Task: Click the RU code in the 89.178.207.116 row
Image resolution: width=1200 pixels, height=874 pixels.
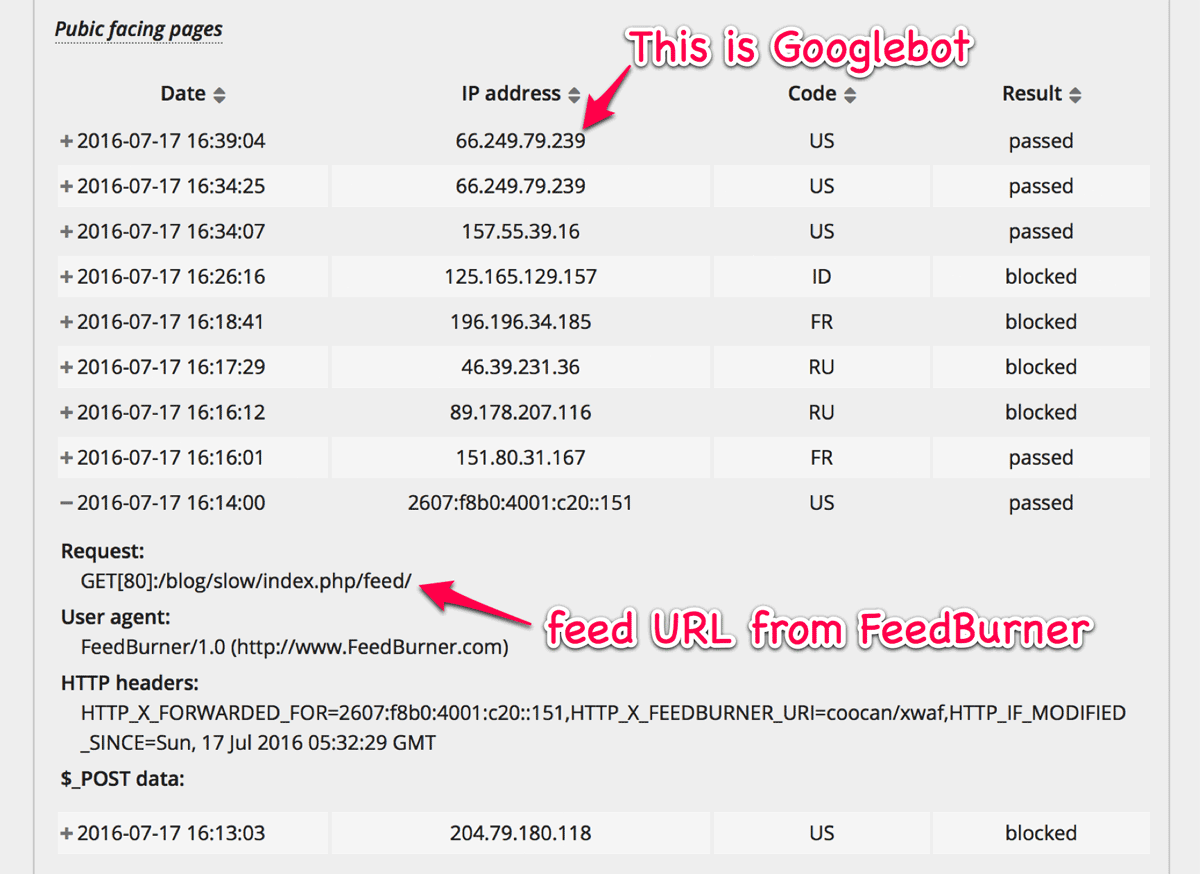Action: (821, 412)
